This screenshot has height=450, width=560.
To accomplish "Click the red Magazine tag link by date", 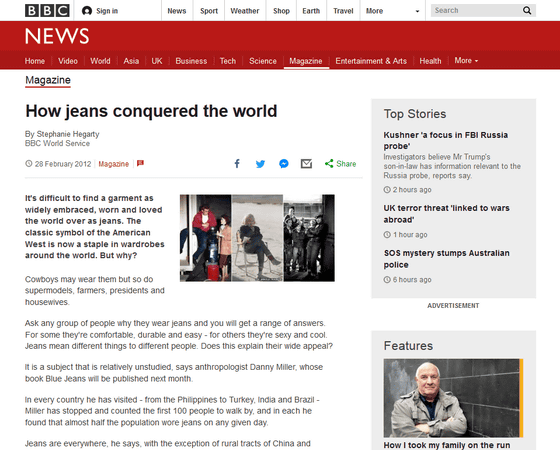I will click(x=114, y=164).
